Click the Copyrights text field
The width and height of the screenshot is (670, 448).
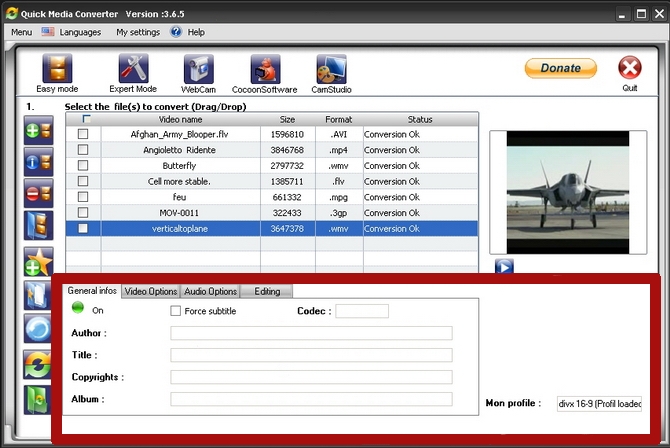311,377
